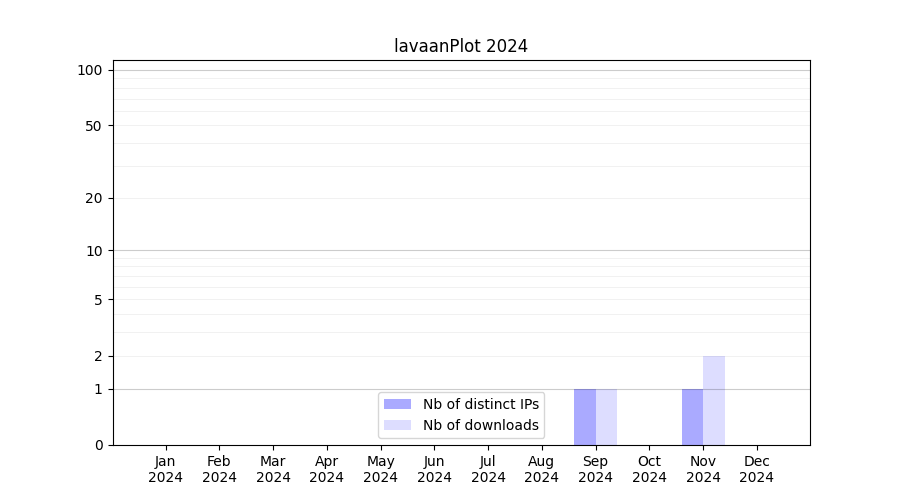This screenshot has width=900, height=500.
Task: Click the Dec 2024 axis label
Action: (x=757, y=469)
